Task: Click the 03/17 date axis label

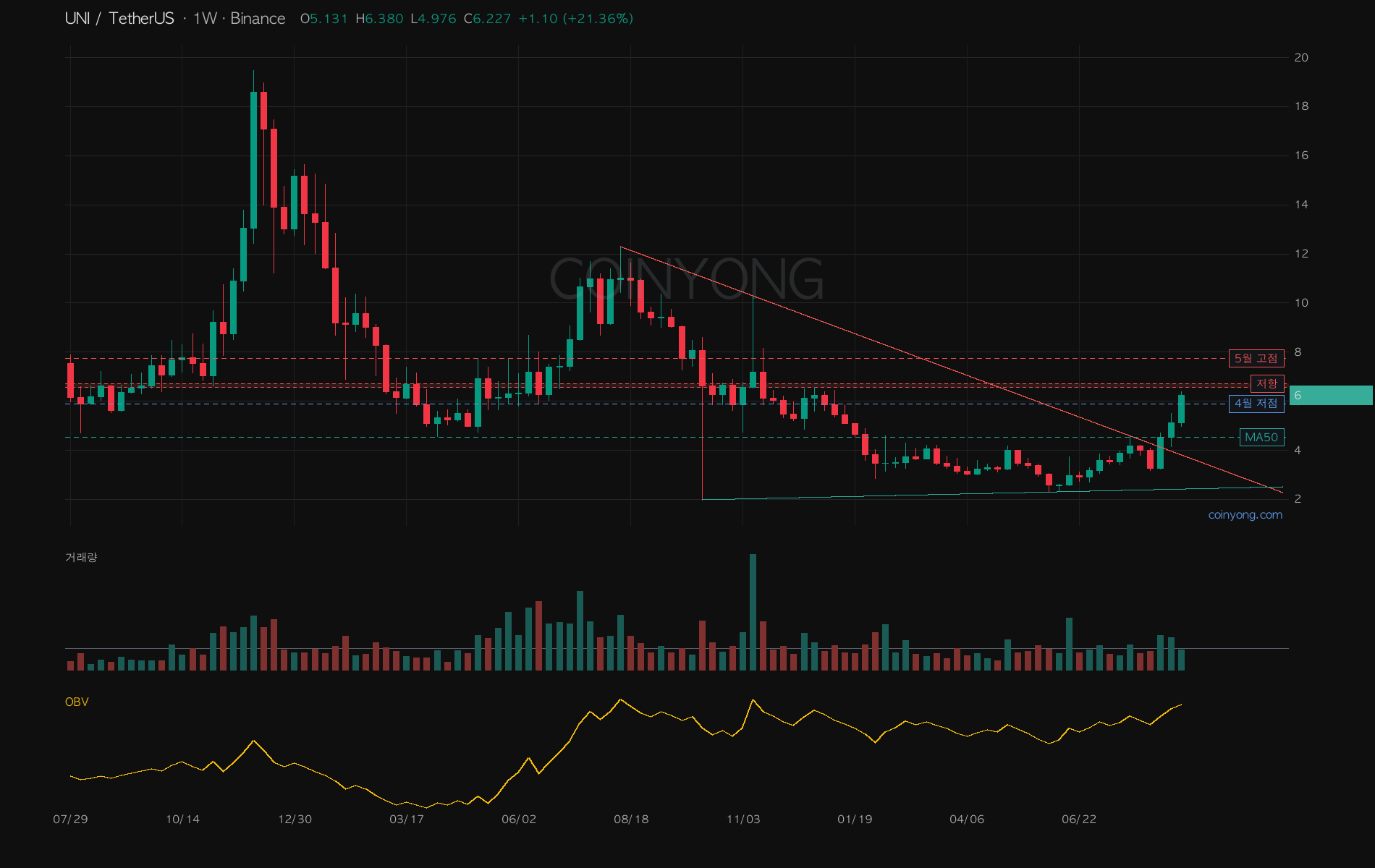Action: pos(407,819)
